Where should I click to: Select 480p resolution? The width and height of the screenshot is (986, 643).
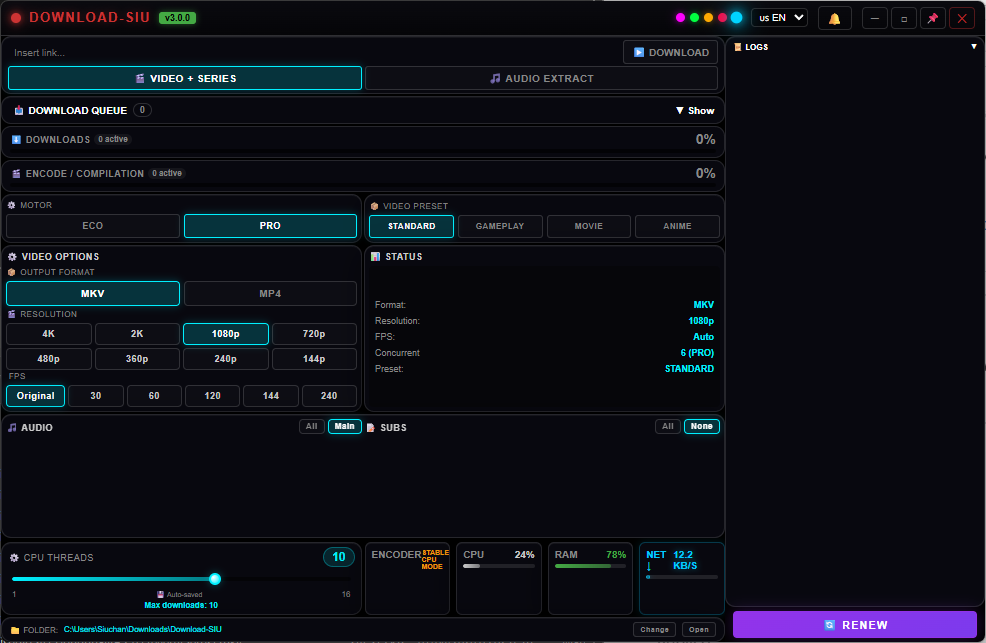coord(48,359)
